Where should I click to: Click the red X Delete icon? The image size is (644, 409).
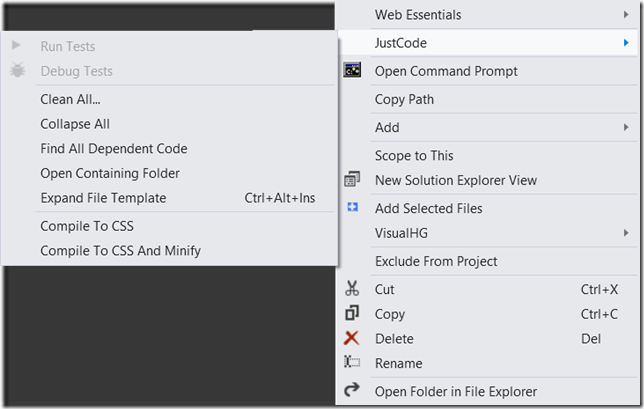point(352,339)
